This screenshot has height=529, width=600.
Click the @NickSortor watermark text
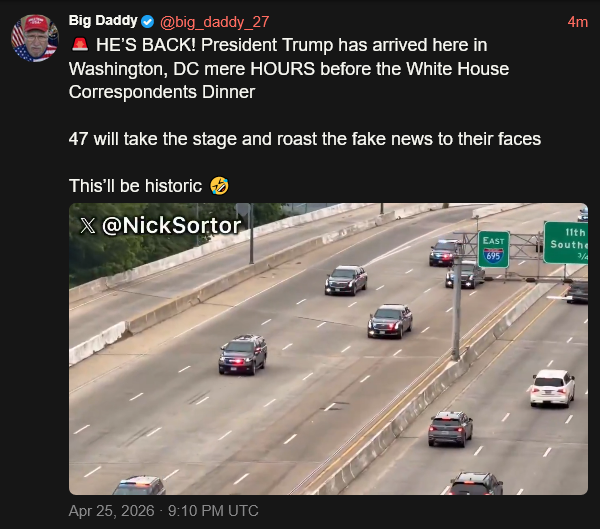(171, 226)
